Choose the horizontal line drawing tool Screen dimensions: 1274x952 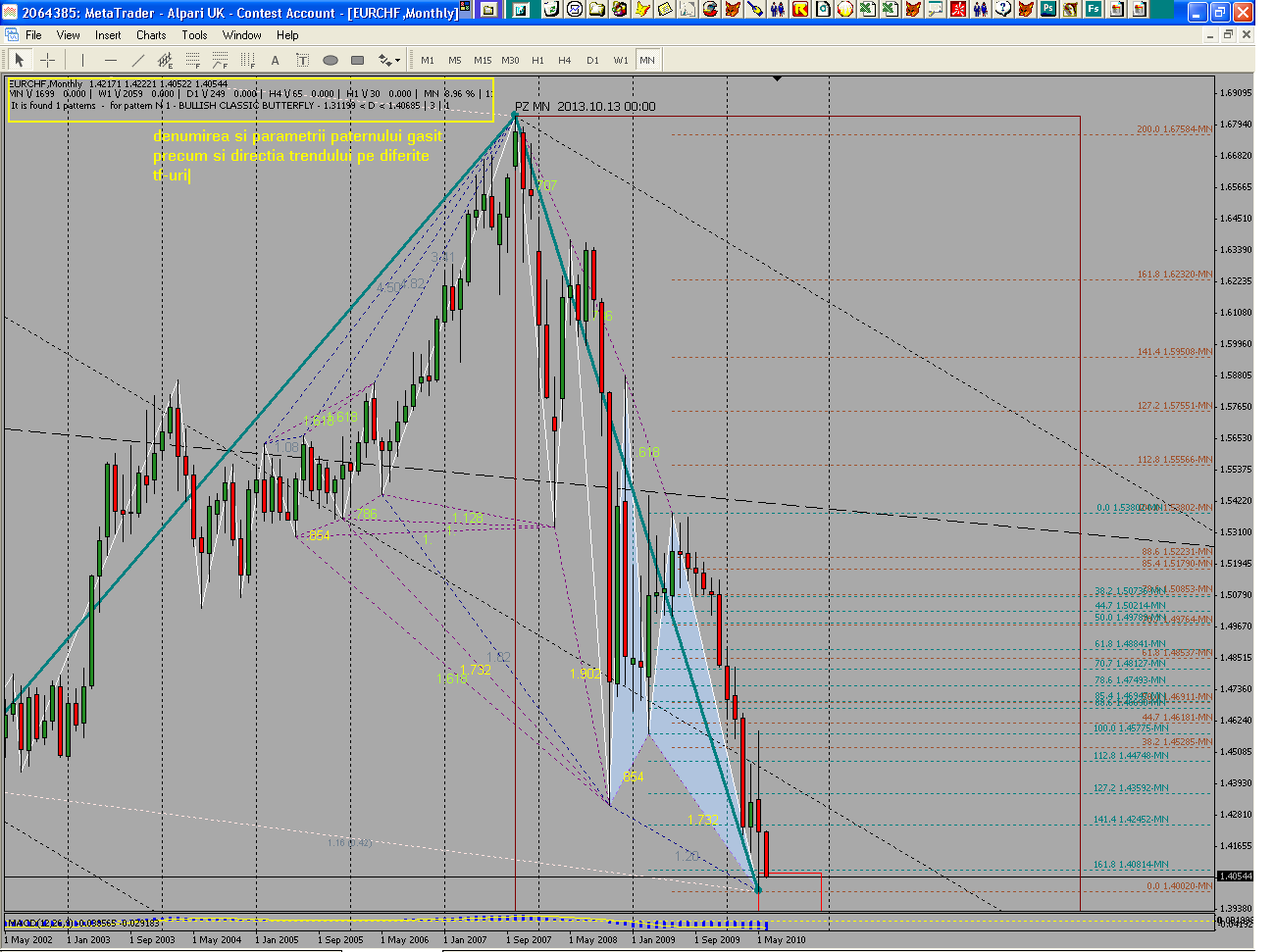coord(110,60)
